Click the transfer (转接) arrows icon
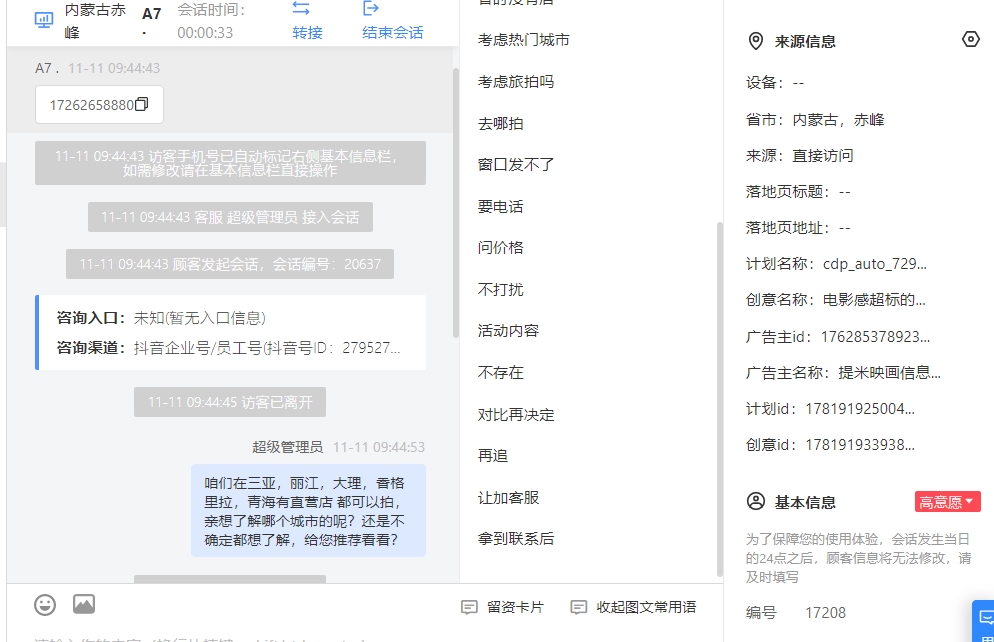994x642 pixels. [x=300, y=8]
